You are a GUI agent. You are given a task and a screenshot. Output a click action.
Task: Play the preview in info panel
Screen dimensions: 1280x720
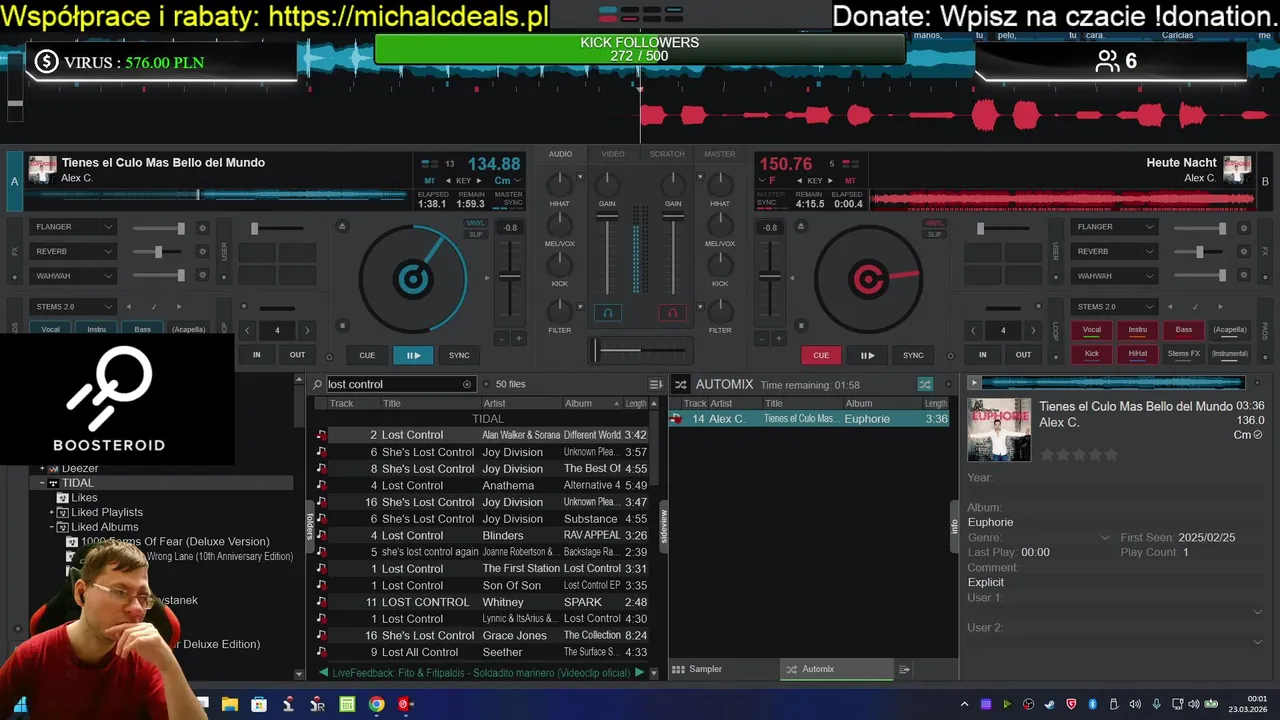coord(974,383)
